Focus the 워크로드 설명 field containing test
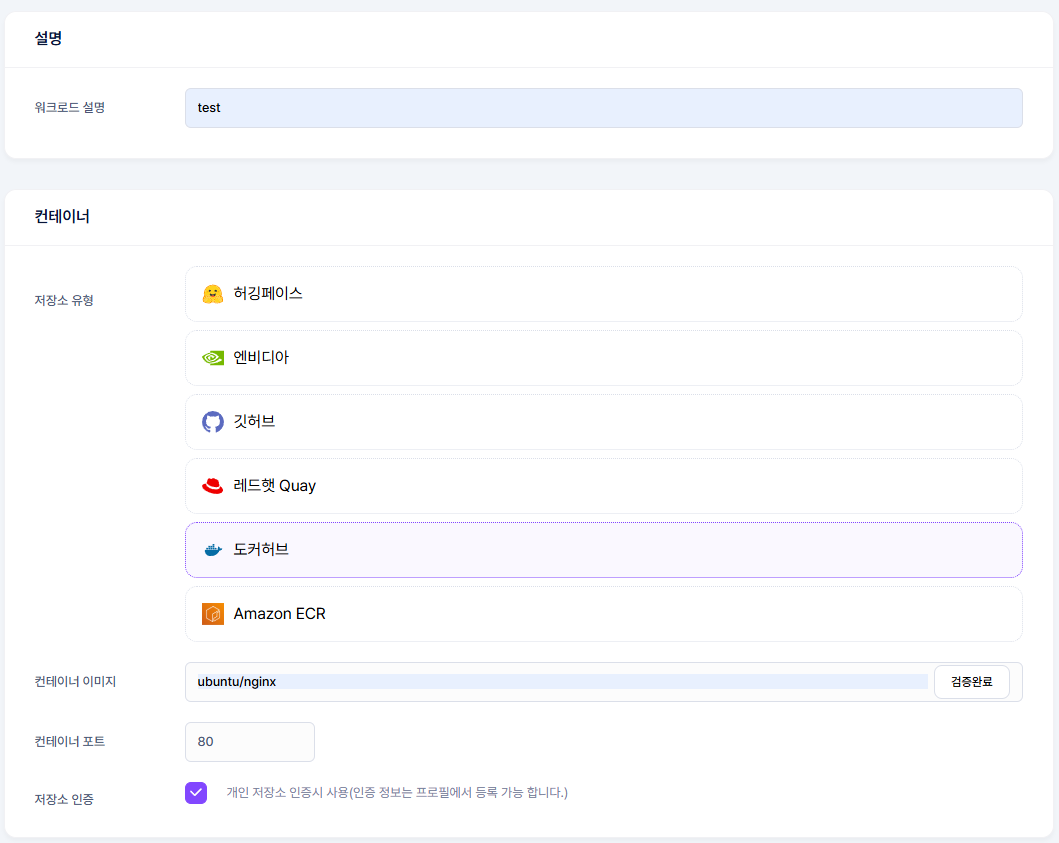The height and width of the screenshot is (843, 1059). [x=604, y=108]
